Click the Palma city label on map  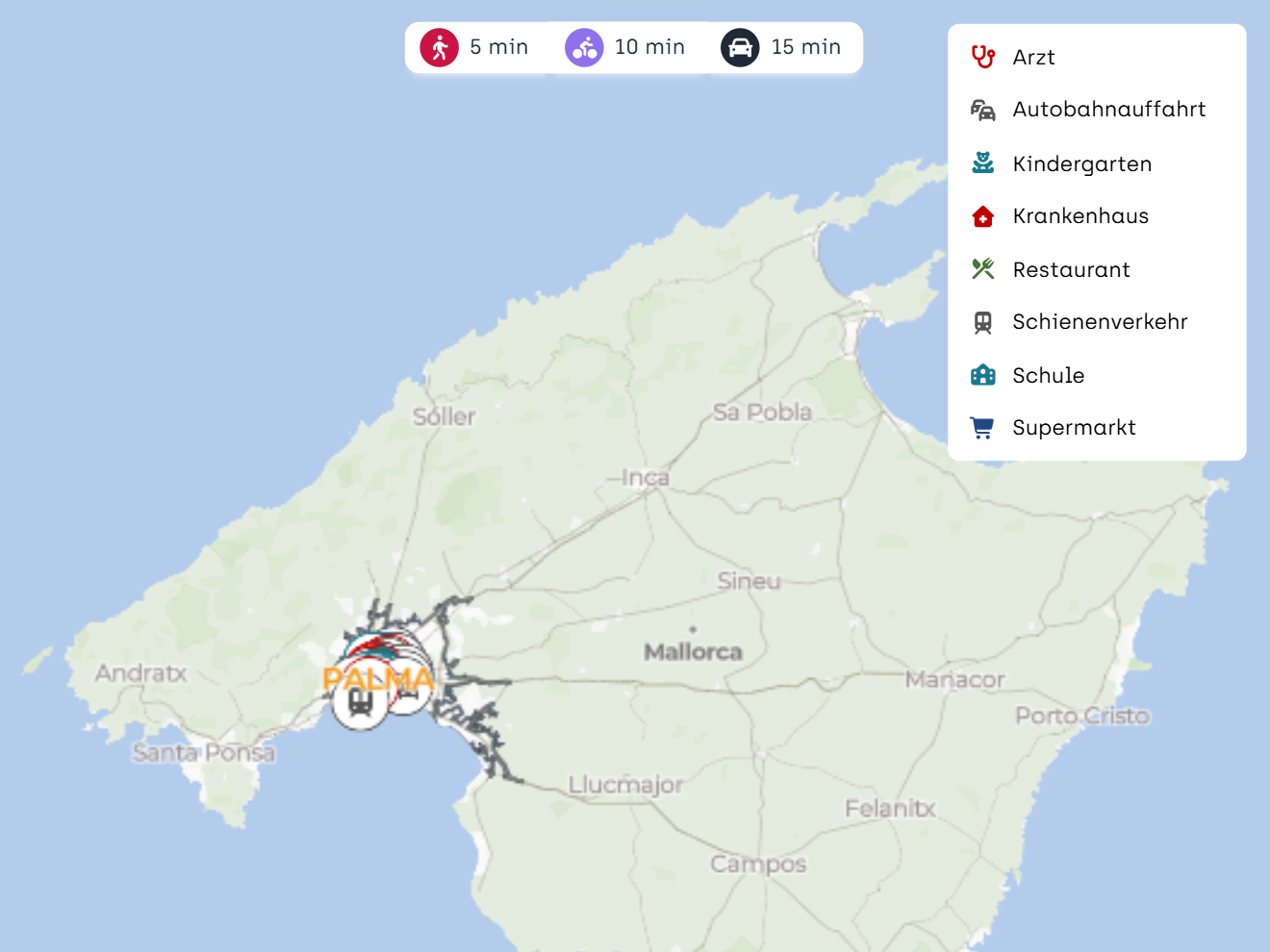[378, 679]
